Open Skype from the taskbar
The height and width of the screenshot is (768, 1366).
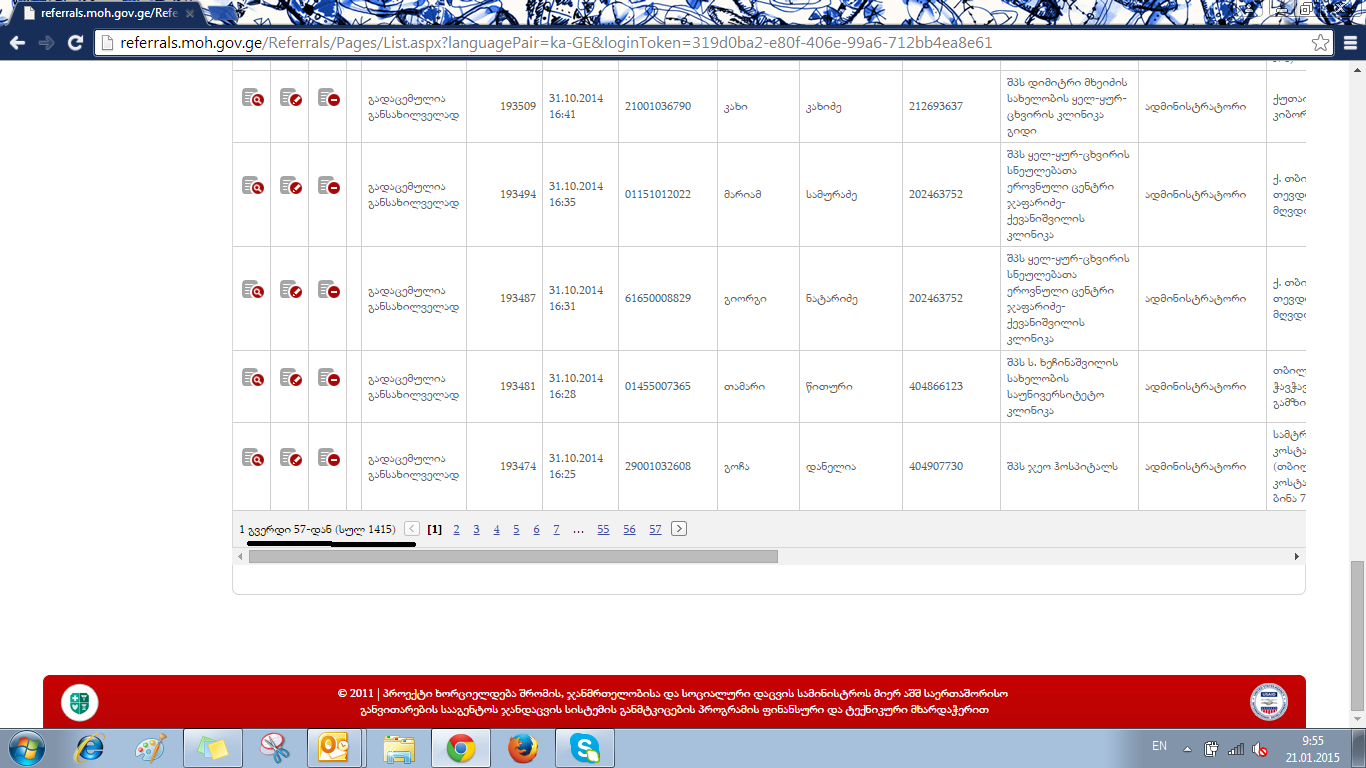click(x=583, y=748)
